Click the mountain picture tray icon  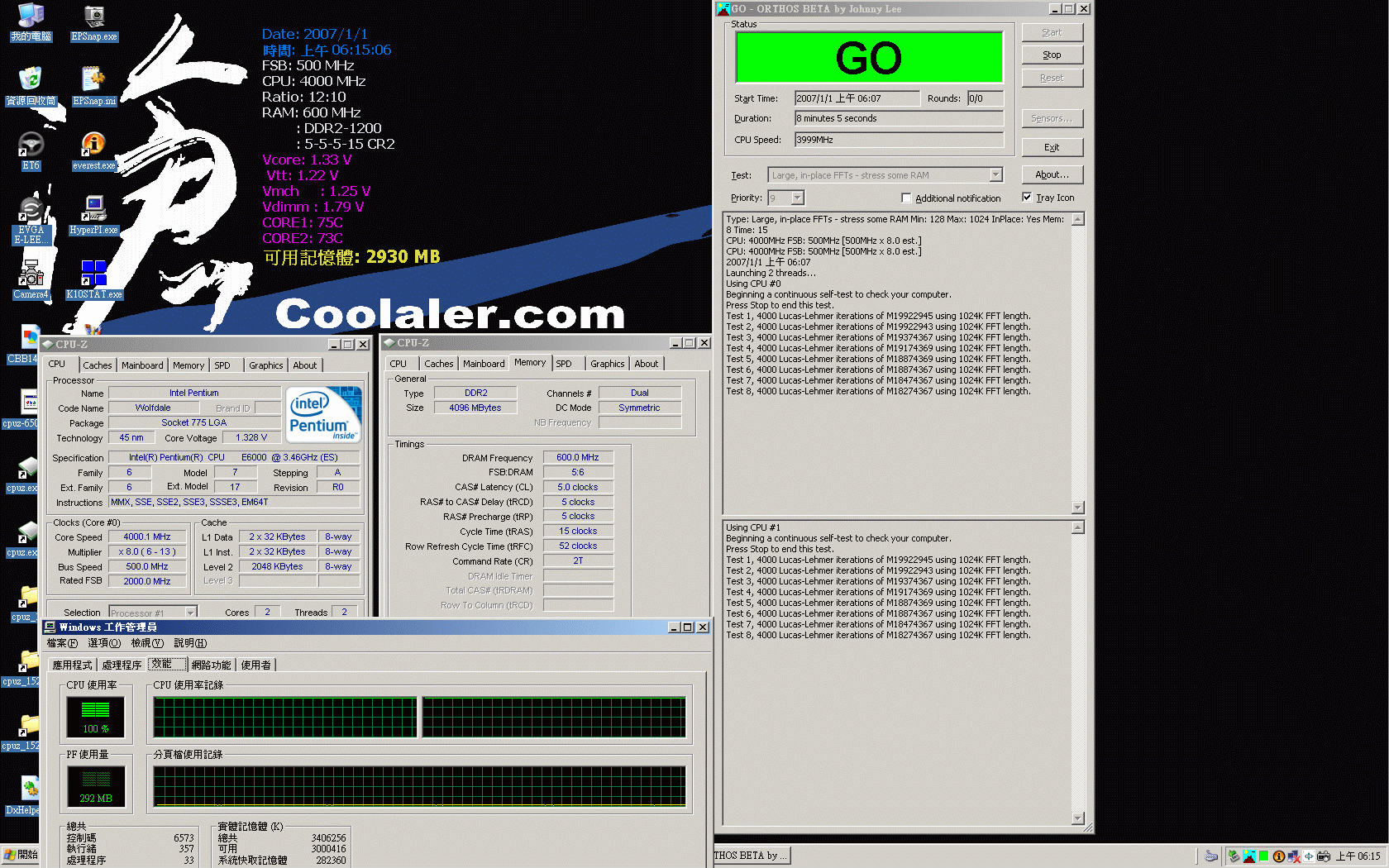pos(1248,856)
